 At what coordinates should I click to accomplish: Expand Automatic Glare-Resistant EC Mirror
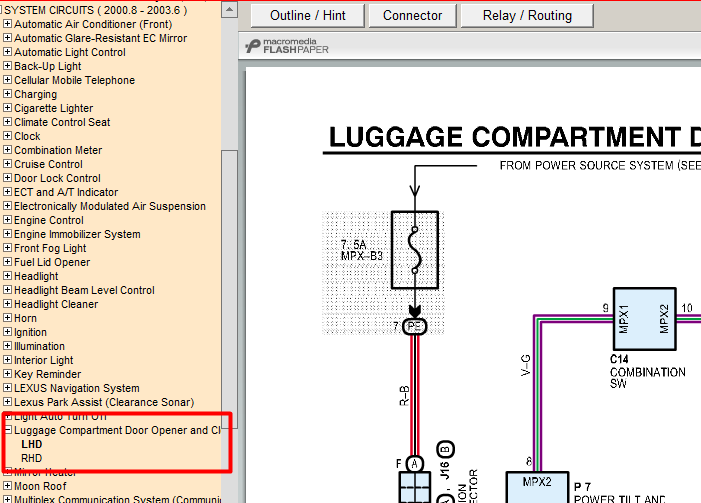7,38
